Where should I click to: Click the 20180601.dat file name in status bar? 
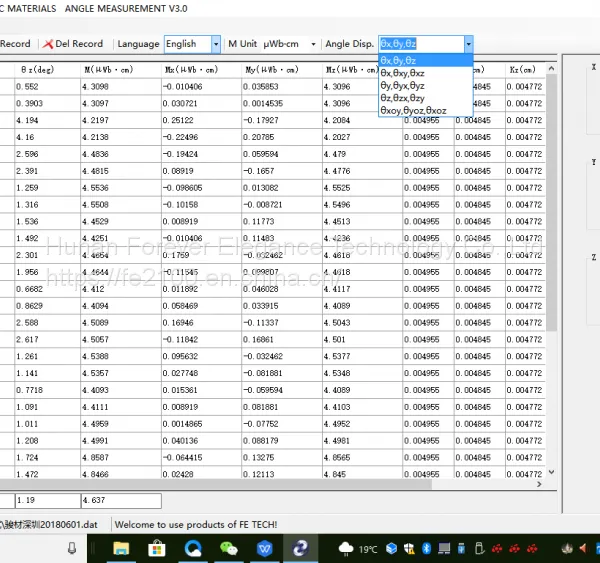49,525
